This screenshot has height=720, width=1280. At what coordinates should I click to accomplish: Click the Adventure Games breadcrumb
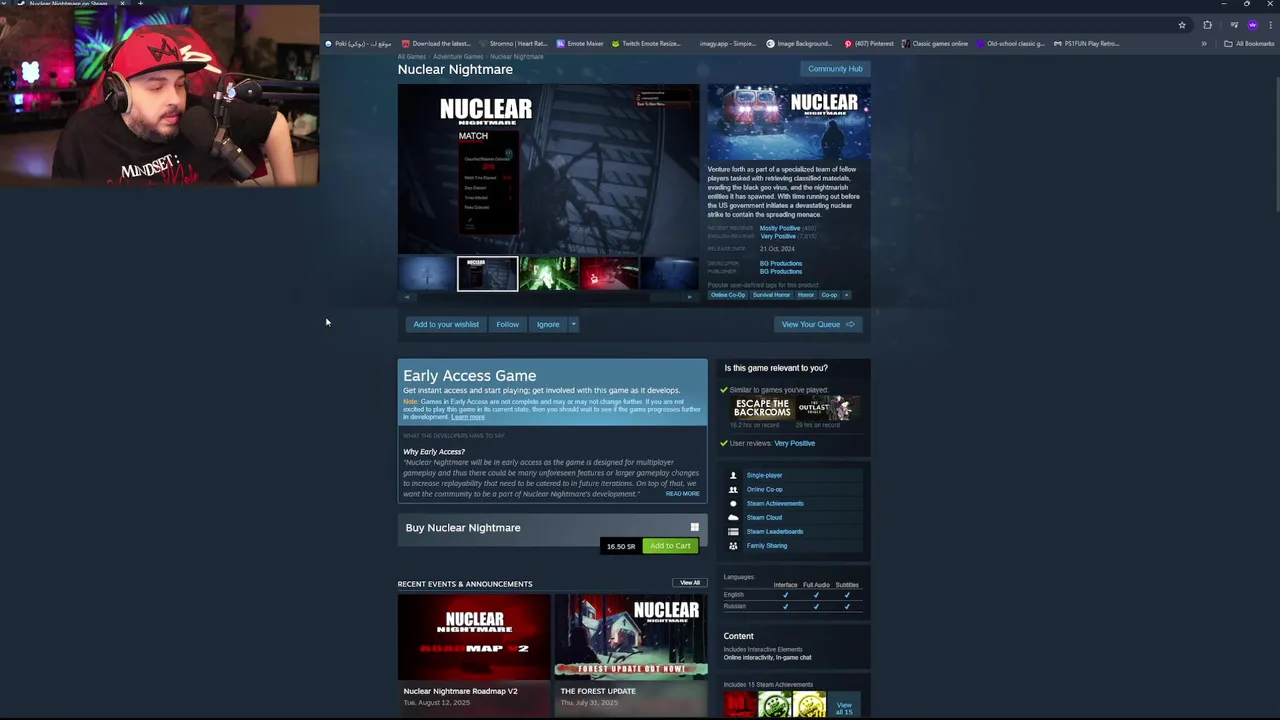pyautogui.click(x=458, y=57)
